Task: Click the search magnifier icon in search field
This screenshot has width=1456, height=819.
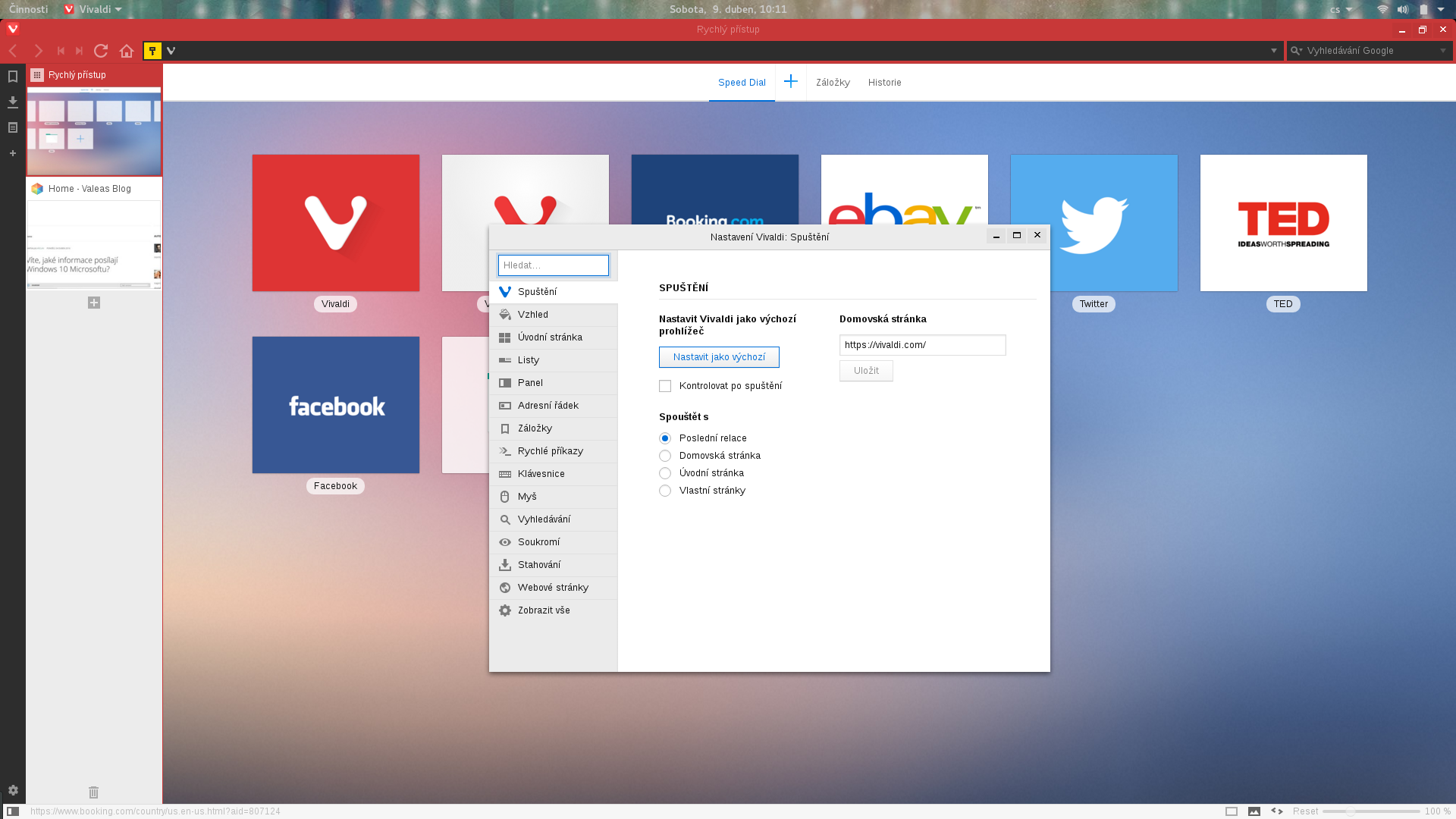Action: point(1296,51)
